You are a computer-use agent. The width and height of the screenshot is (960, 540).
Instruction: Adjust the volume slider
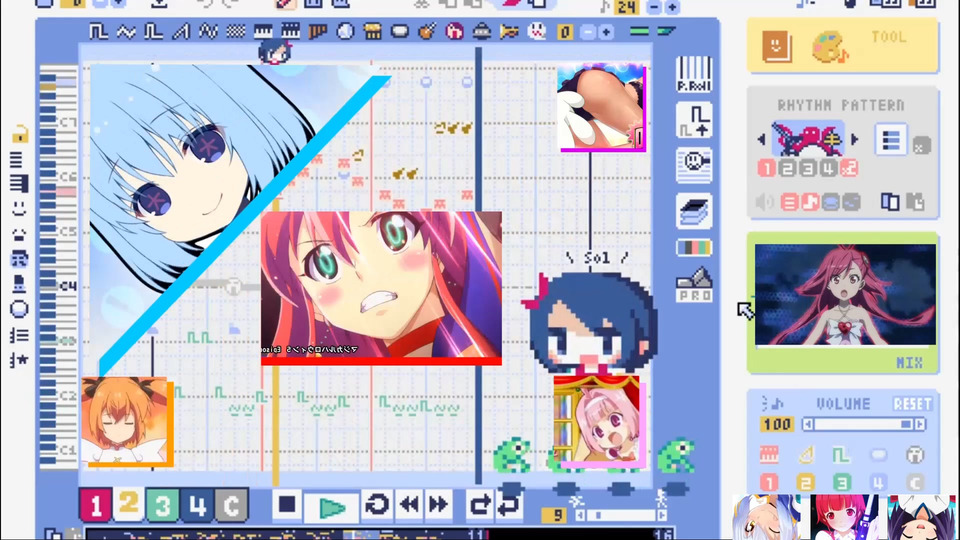863,424
